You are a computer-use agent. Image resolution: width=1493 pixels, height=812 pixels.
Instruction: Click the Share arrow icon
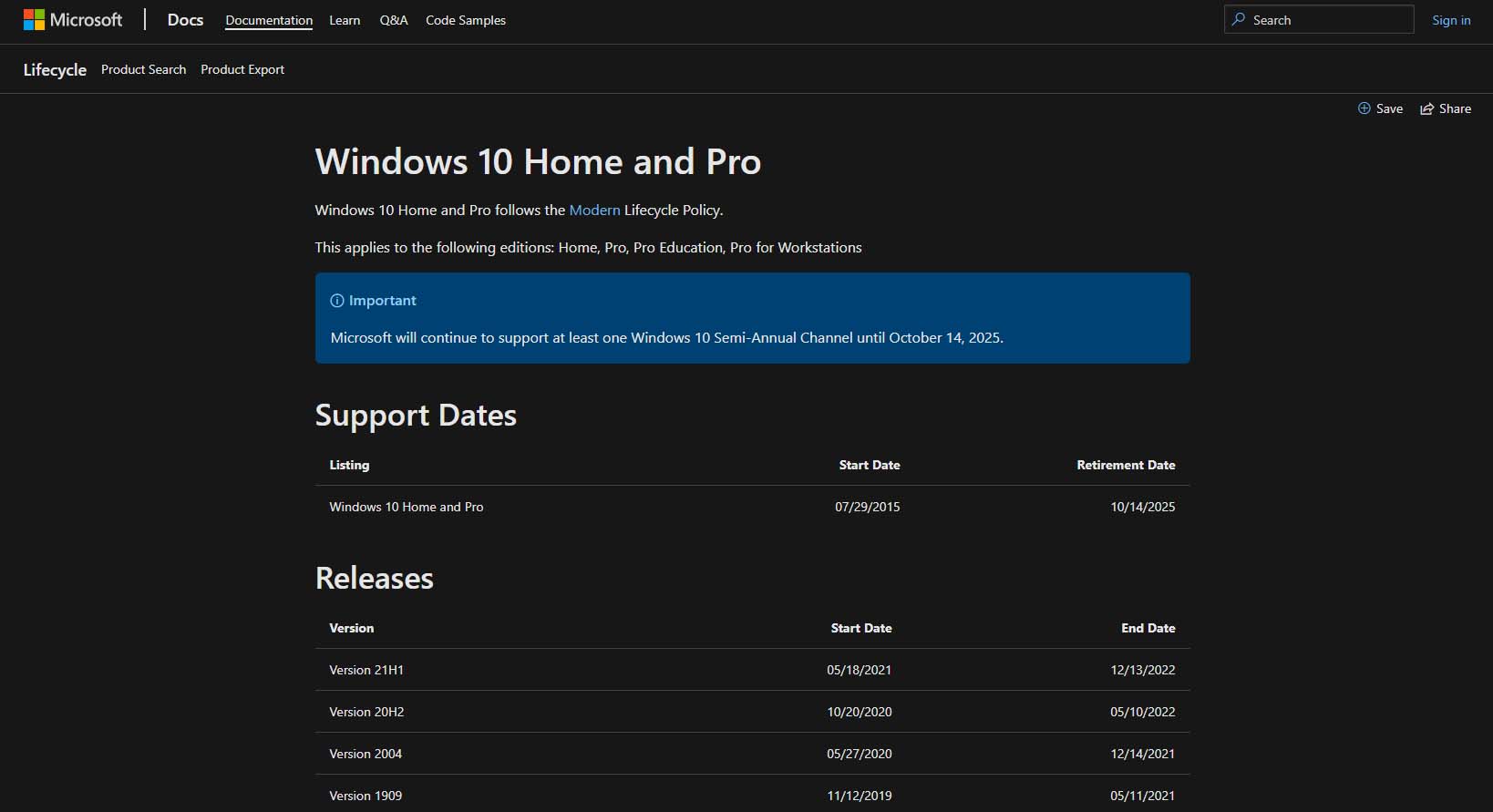[1426, 108]
